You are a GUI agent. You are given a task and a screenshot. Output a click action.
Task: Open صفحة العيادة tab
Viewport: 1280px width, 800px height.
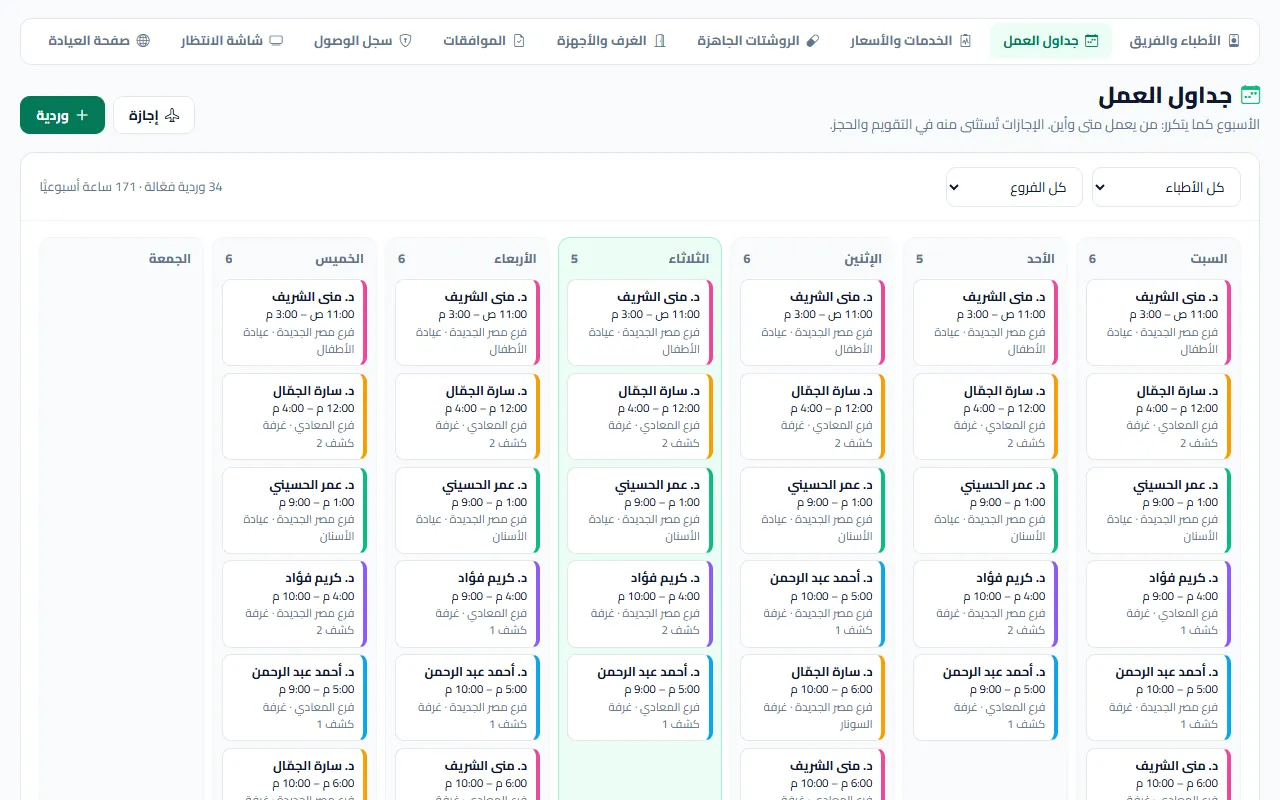[99, 41]
